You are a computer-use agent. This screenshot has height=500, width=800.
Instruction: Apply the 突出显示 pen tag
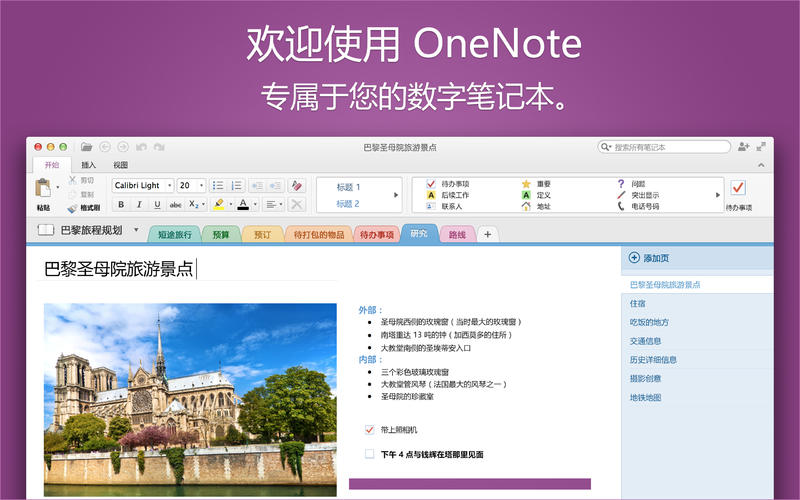click(638, 195)
